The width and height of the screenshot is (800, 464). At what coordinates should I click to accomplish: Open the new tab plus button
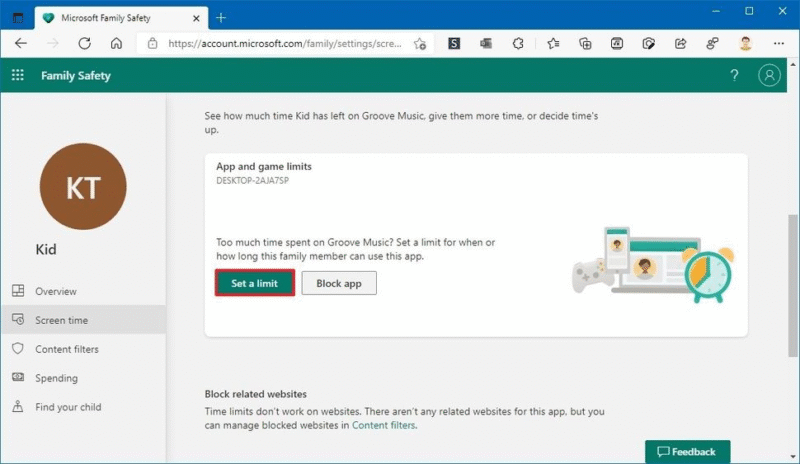pos(221,18)
